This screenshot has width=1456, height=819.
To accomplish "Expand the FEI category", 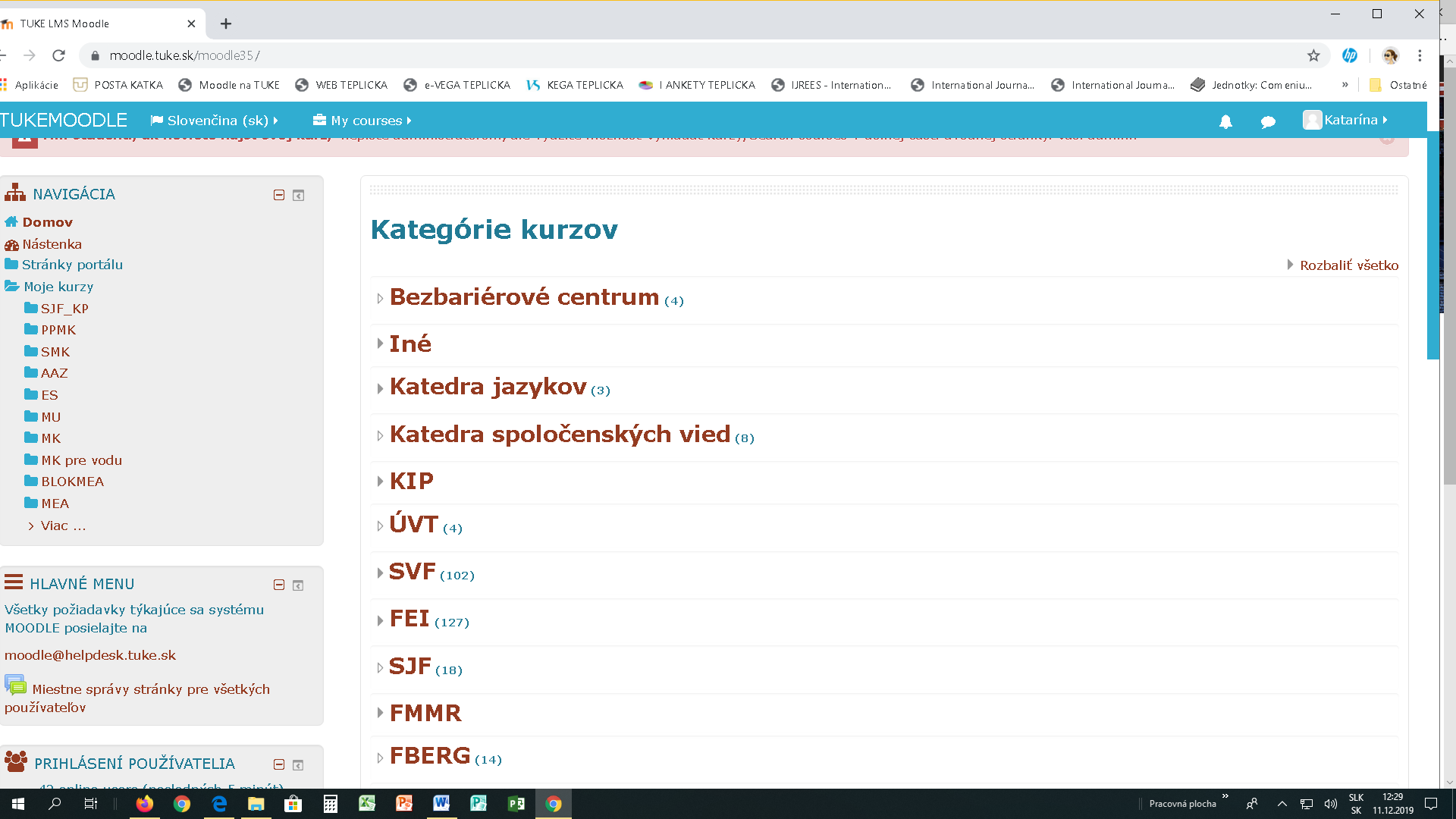I will [380, 620].
